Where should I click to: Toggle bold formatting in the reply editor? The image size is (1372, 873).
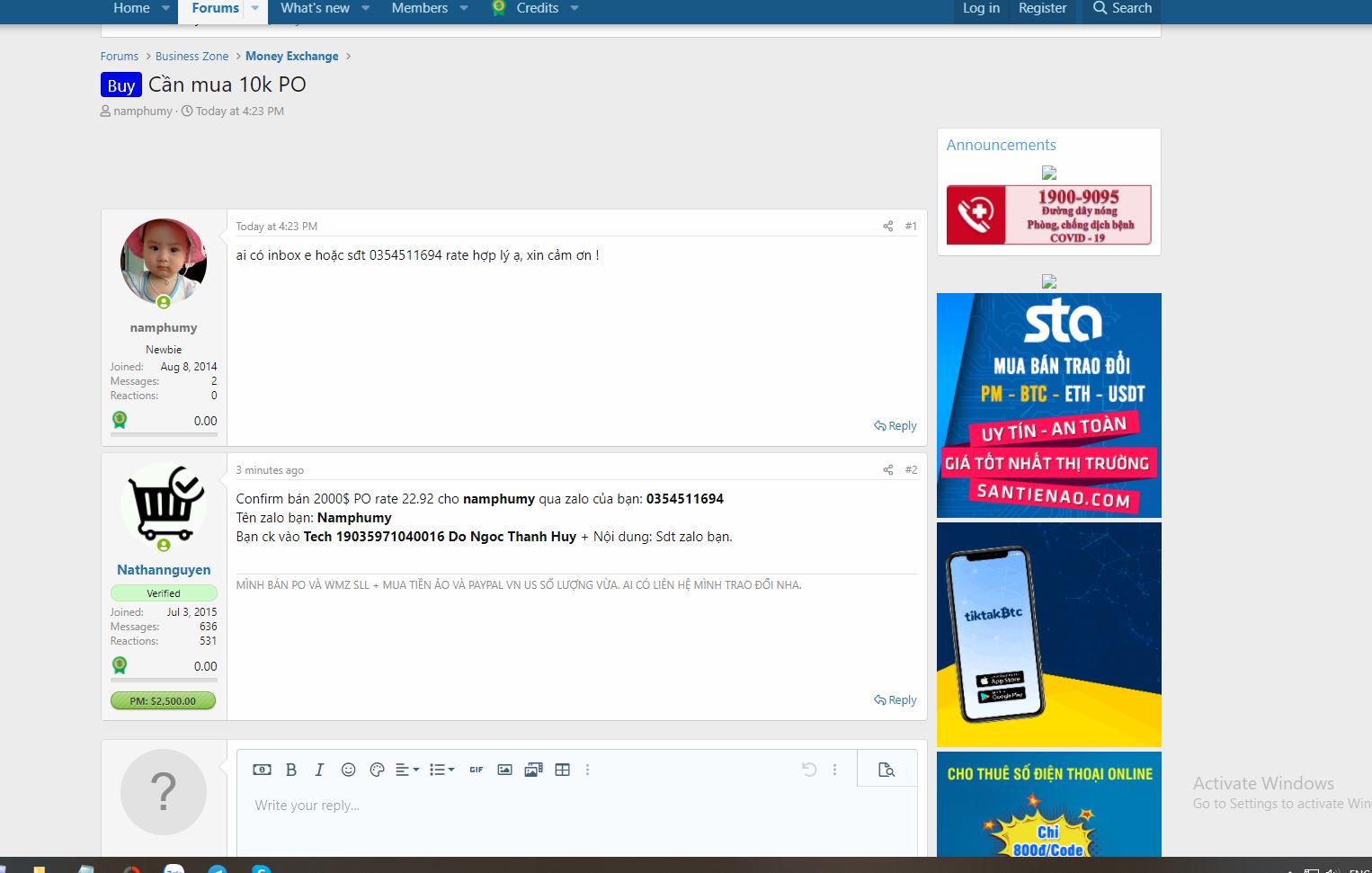[x=291, y=770]
